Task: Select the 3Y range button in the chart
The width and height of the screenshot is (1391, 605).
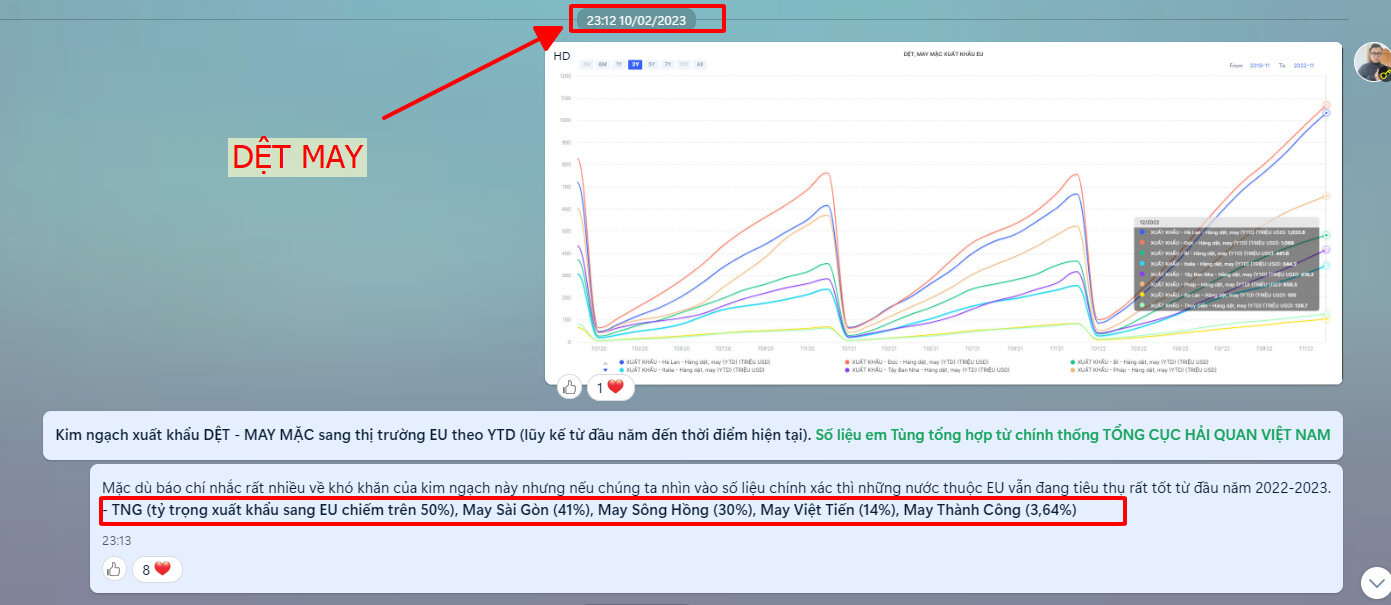Action: tap(635, 64)
